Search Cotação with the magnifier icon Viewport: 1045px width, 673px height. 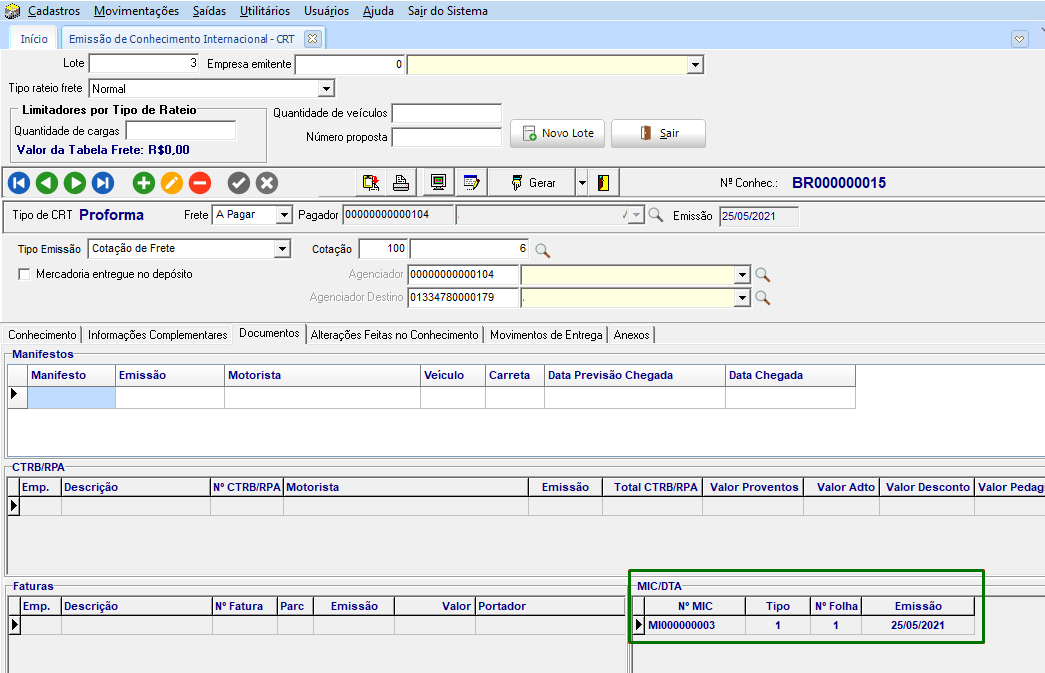click(543, 250)
